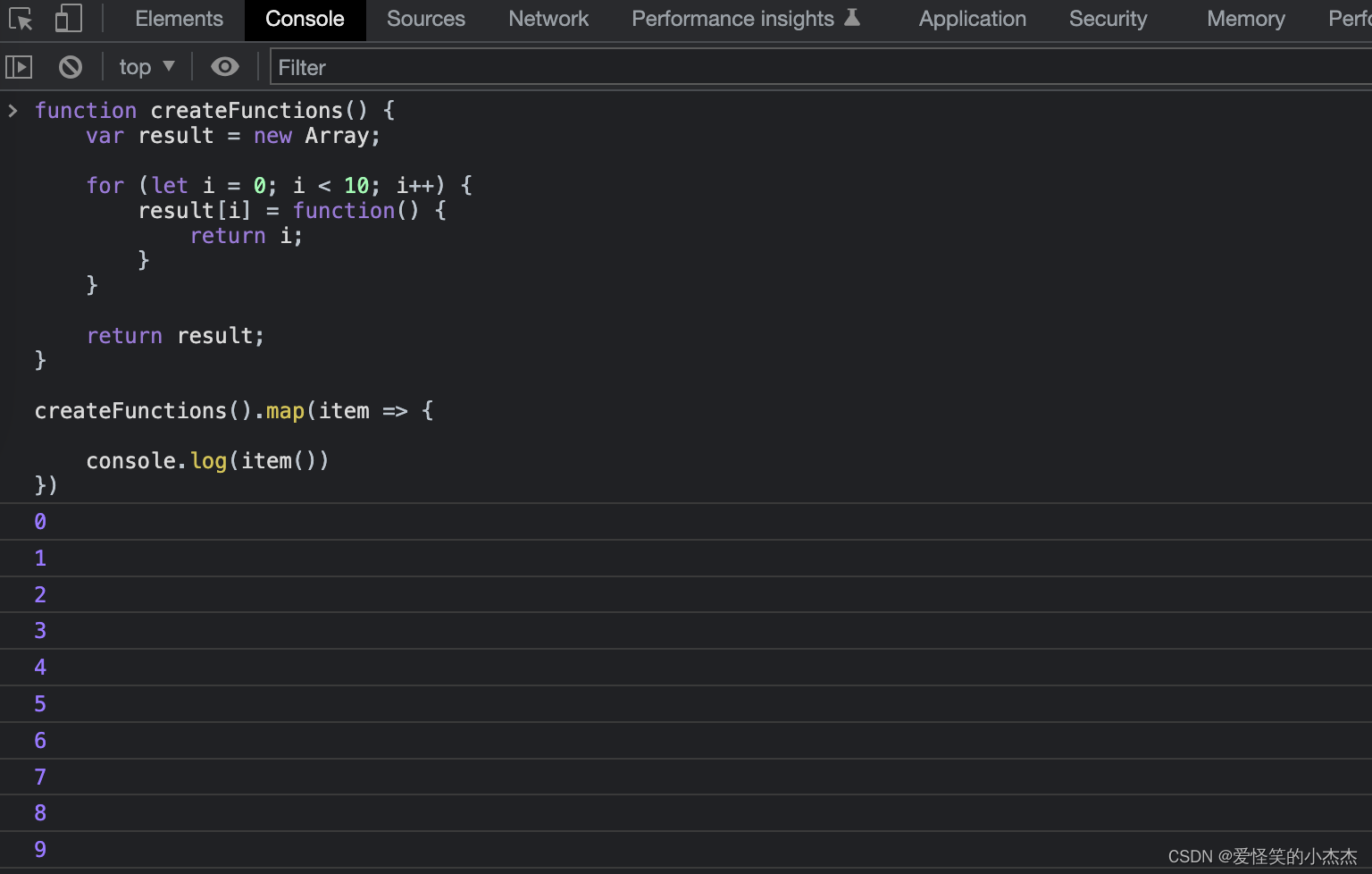This screenshot has width=1372, height=874.
Task: Click the map function link in the code
Action: coord(284,410)
